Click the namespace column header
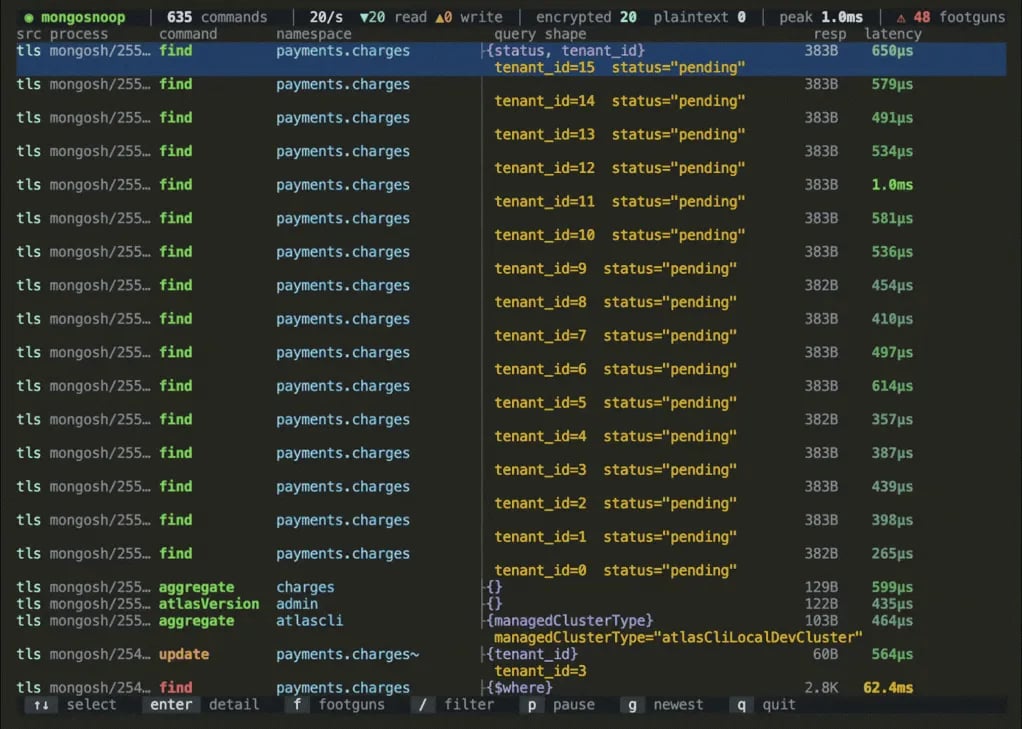 tap(314, 34)
